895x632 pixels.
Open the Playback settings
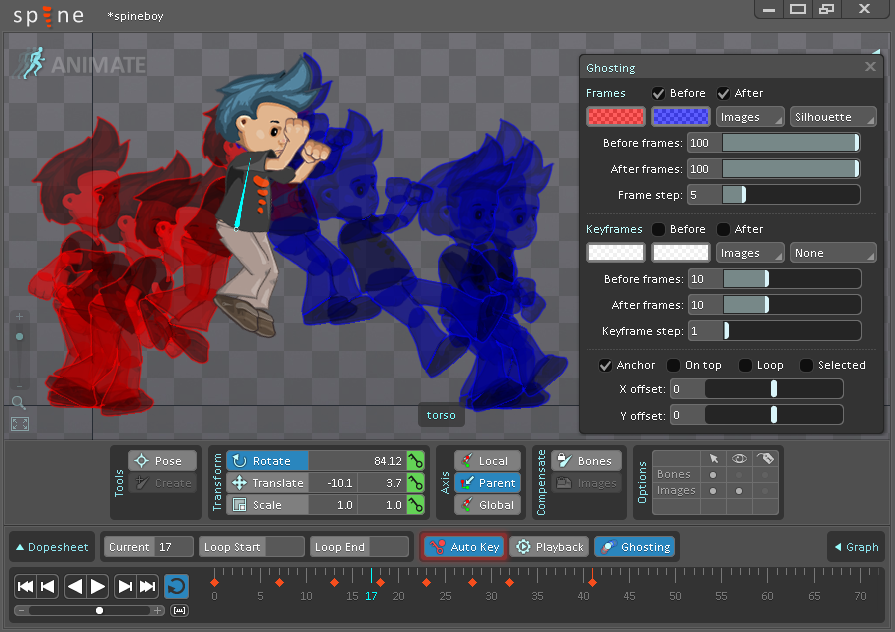click(x=549, y=547)
